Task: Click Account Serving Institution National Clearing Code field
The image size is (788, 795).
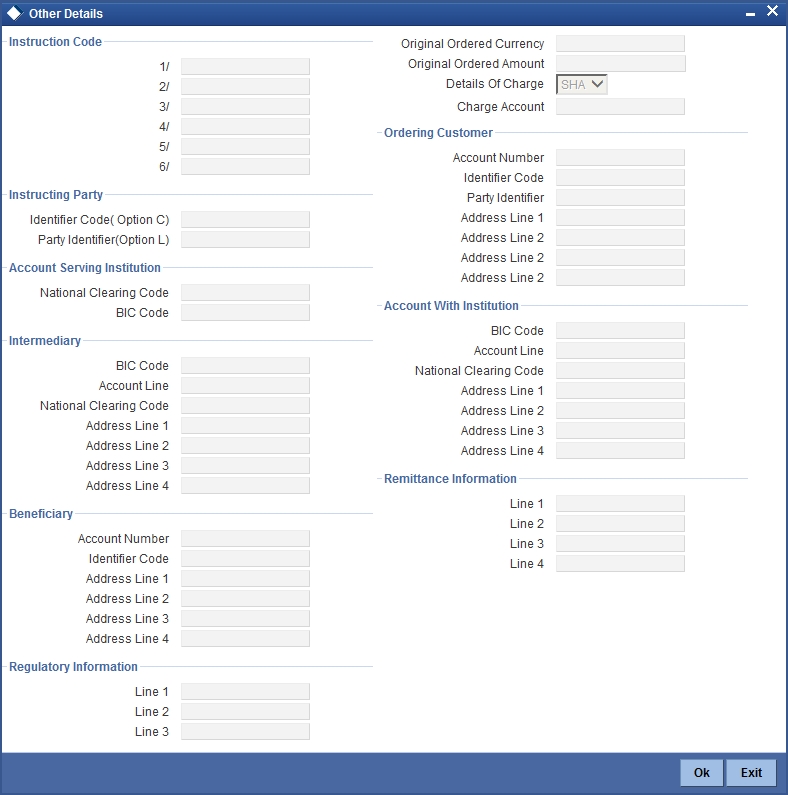Action: point(245,293)
